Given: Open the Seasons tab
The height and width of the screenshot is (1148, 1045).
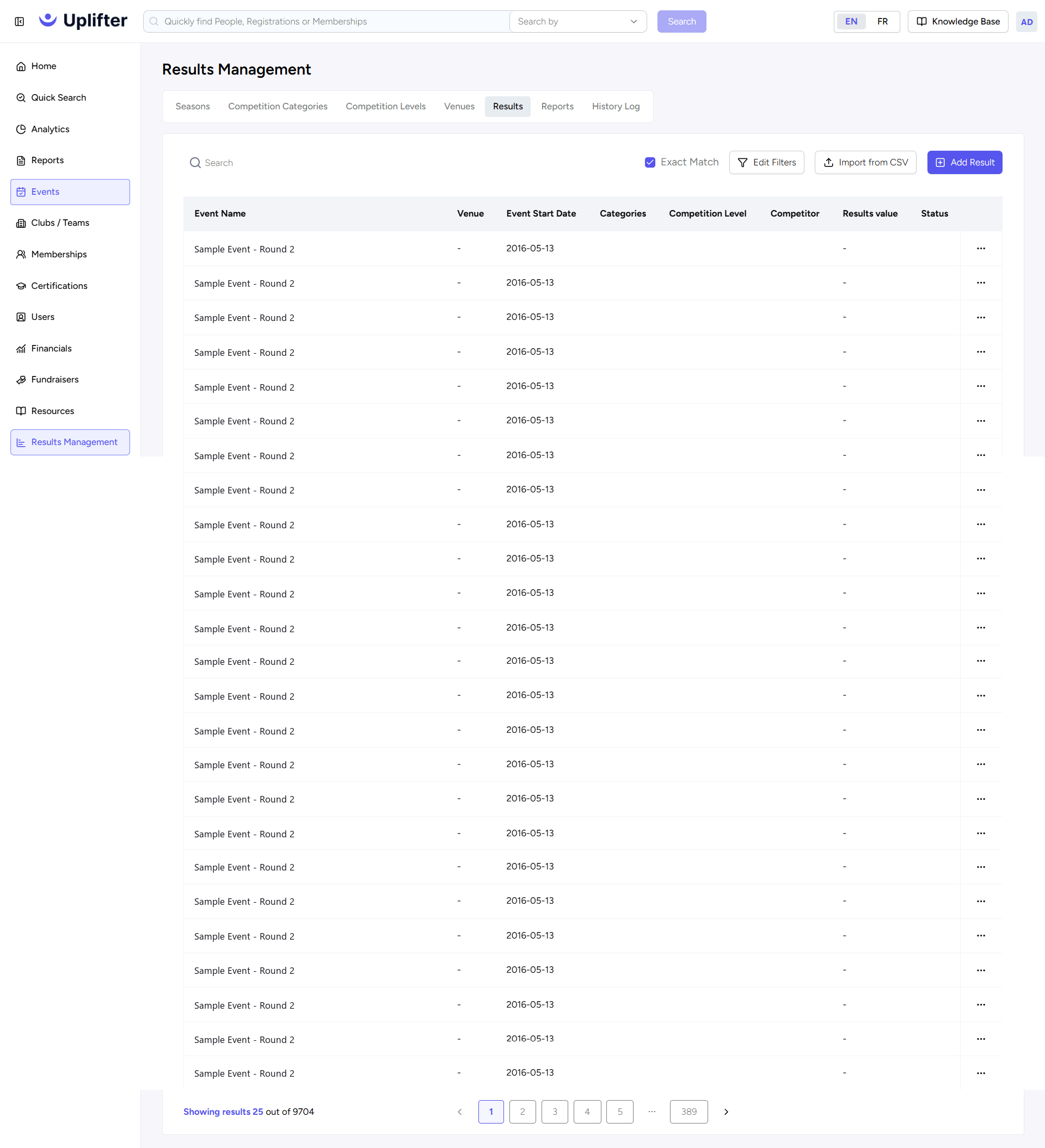Looking at the screenshot, I should click(193, 107).
